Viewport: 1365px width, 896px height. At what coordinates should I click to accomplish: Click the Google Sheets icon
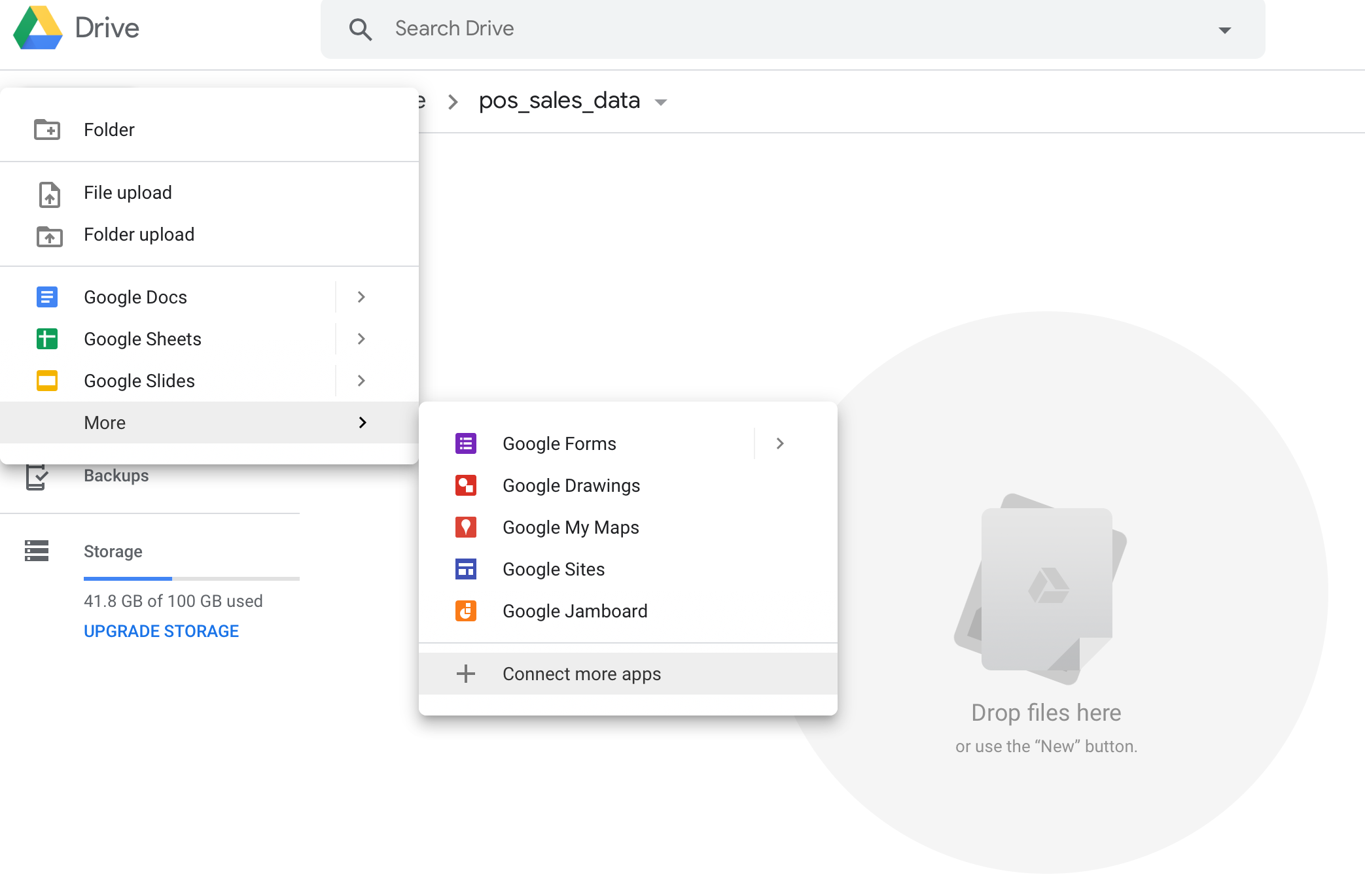(47, 339)
